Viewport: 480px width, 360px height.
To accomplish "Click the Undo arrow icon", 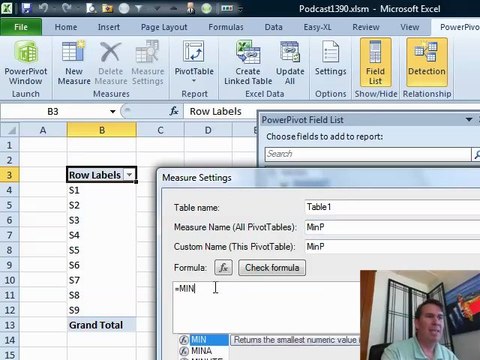I will coord(43,8).
